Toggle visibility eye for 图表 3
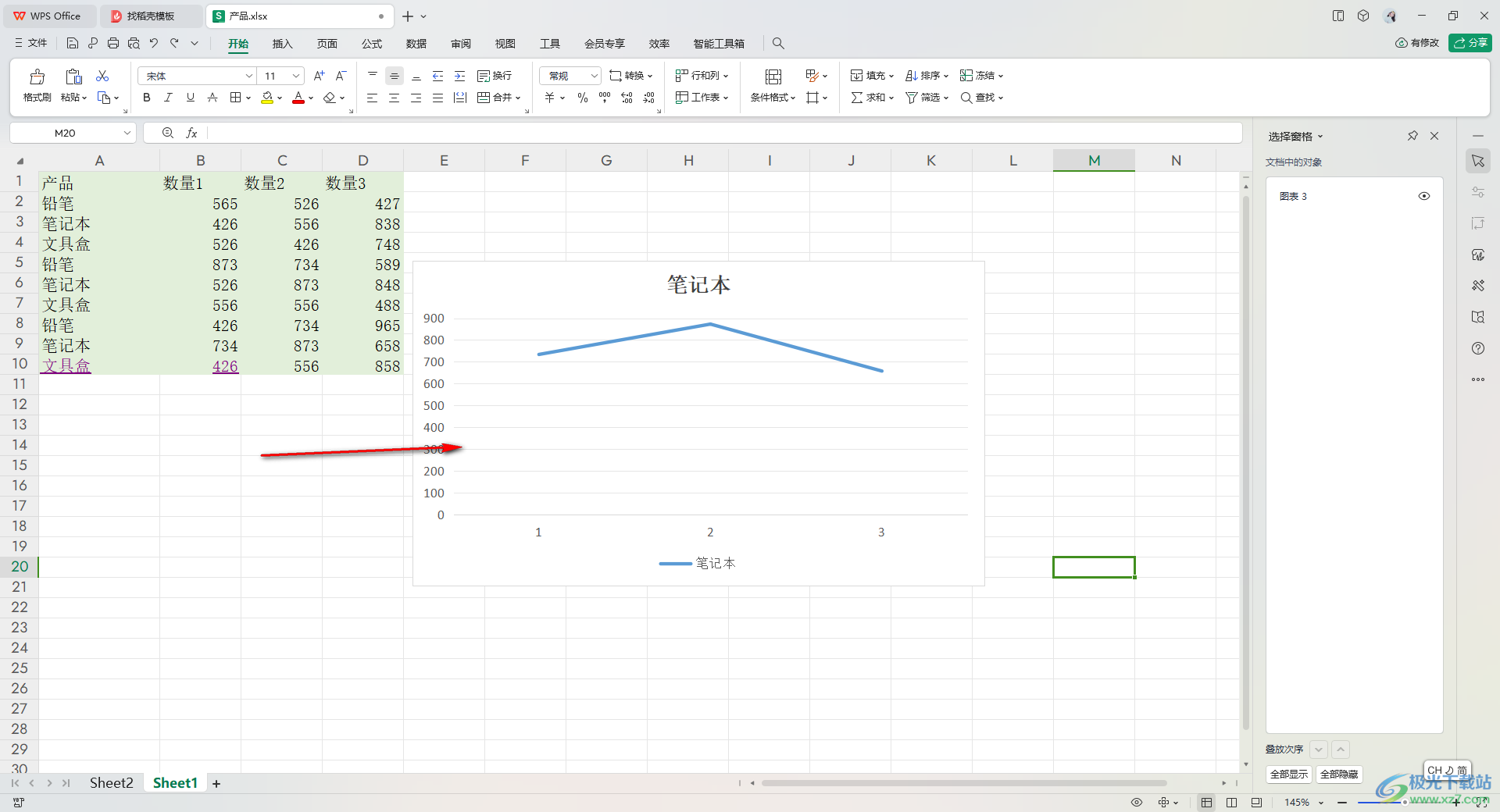The image size is (1500, 812). click(x=1424, y=196)
